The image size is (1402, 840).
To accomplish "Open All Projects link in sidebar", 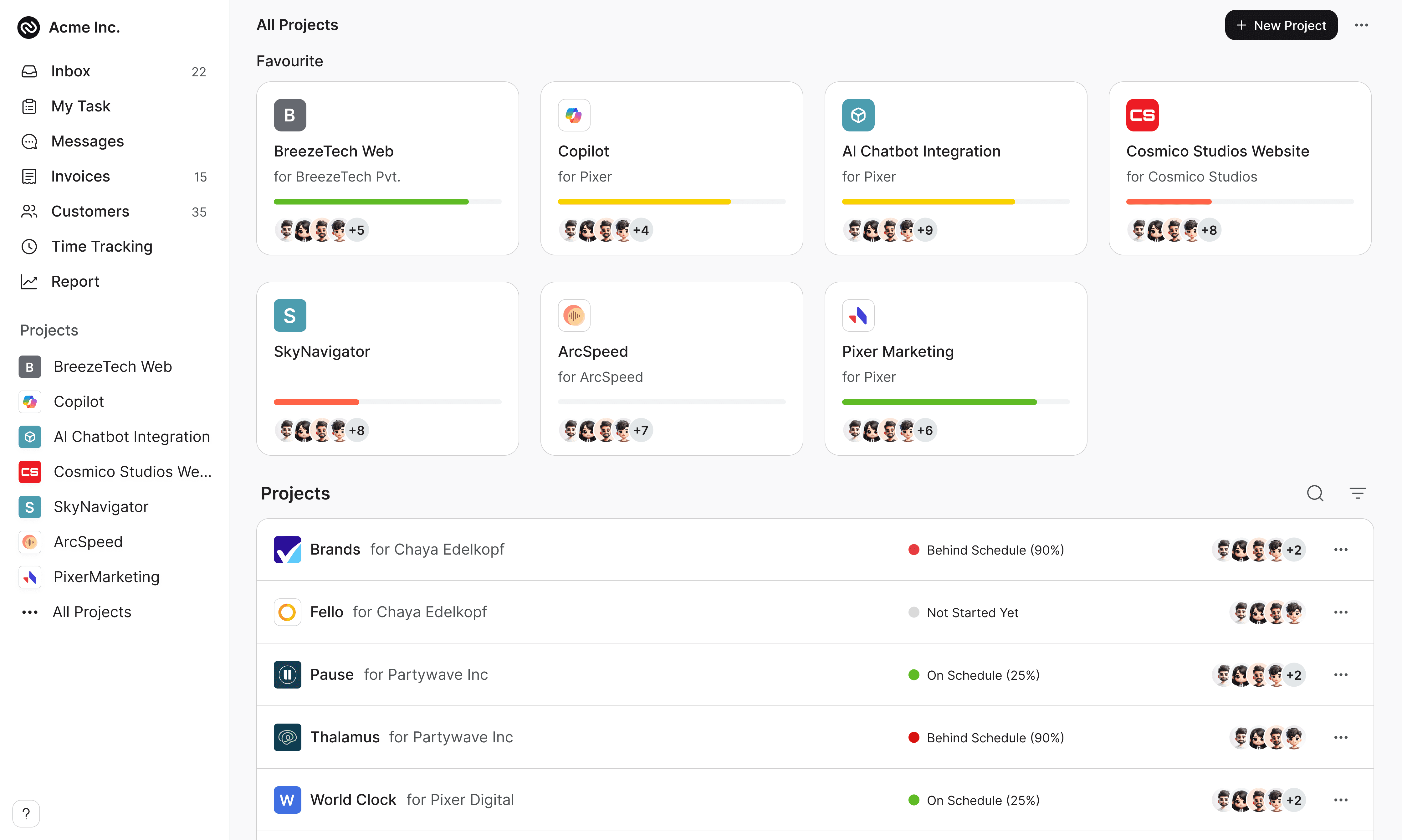I will coord(92,612).
